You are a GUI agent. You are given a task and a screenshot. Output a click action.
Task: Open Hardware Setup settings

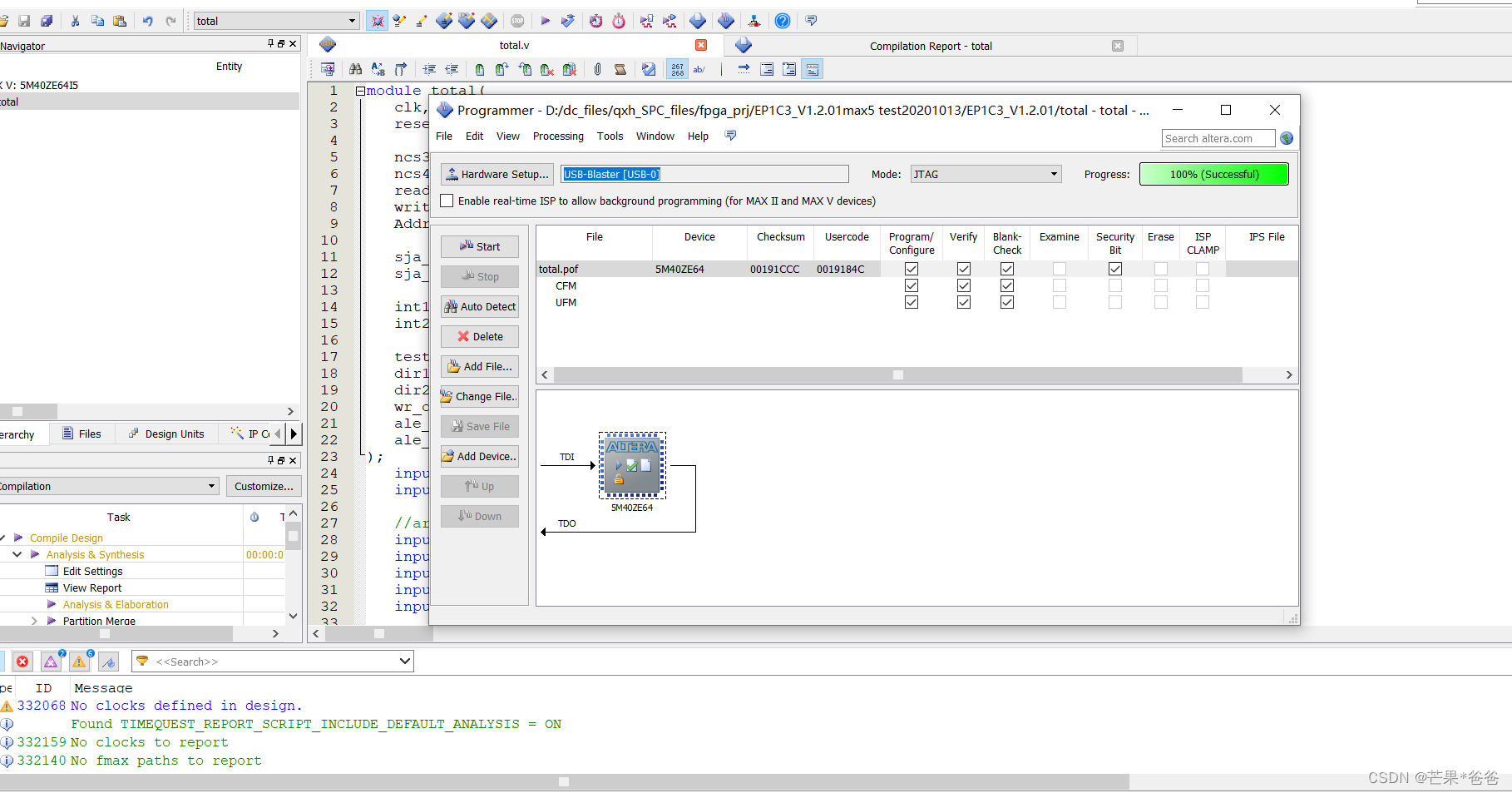(497, 174)
